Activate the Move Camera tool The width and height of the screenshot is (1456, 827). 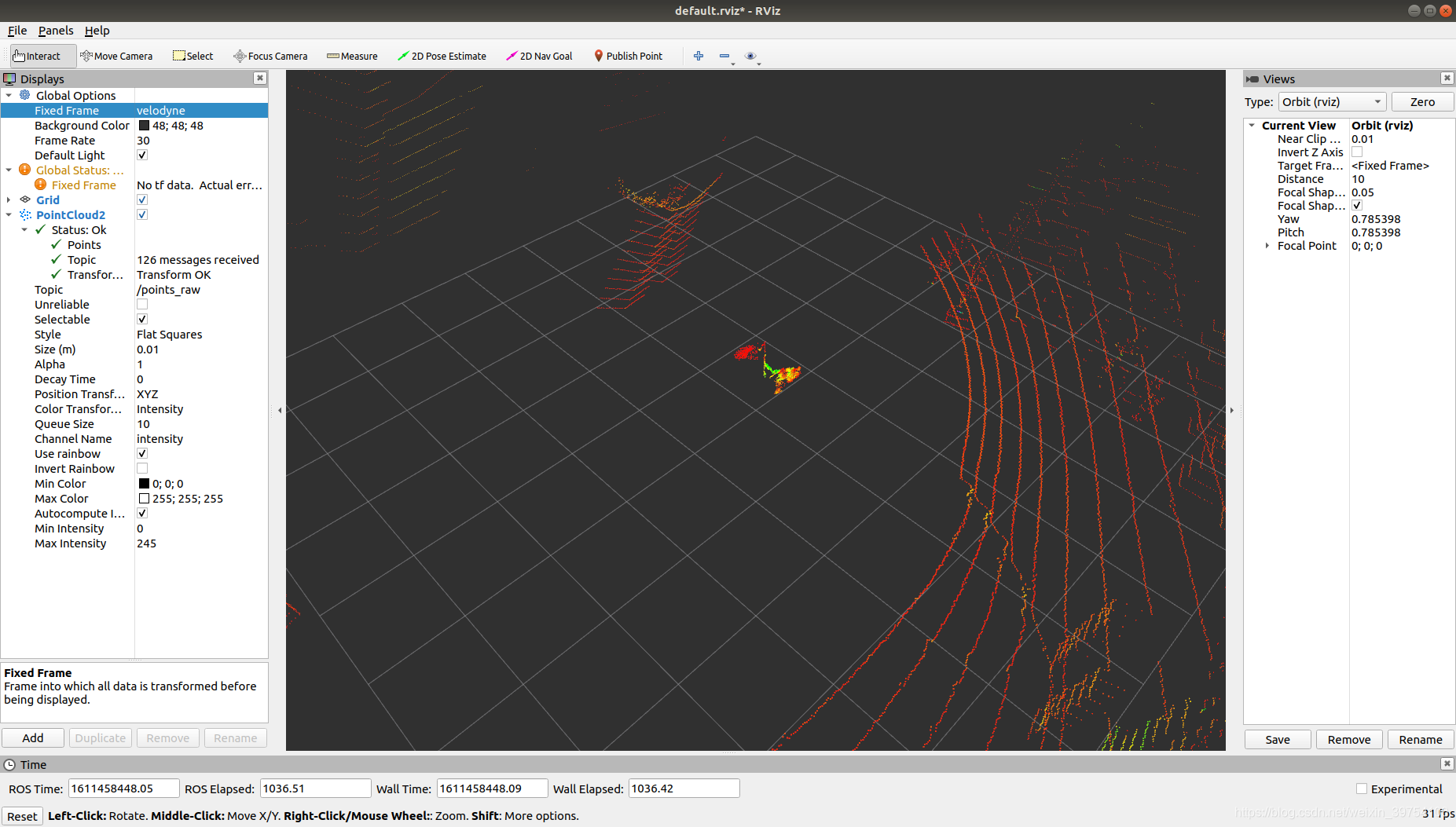point(116,56)
